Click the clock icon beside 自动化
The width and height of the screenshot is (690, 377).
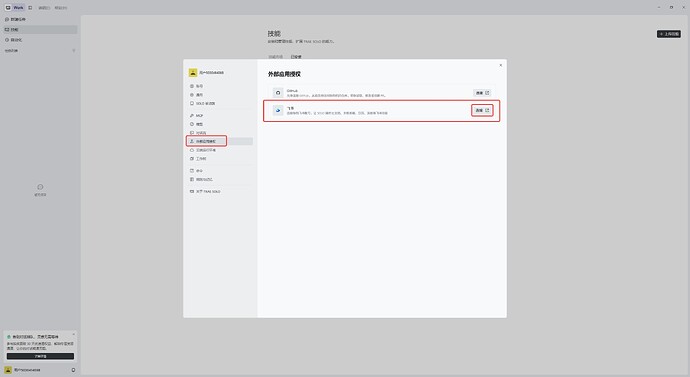pos(7,40)
